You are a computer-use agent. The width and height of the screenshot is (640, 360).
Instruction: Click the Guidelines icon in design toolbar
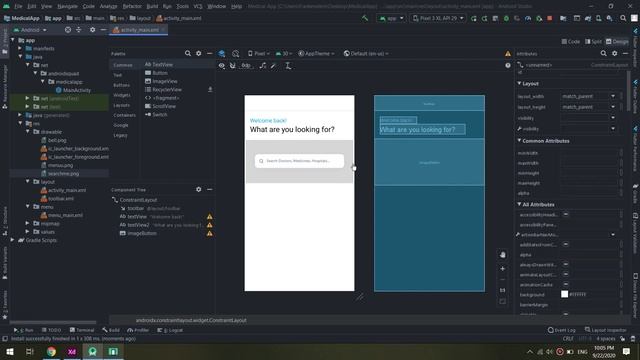pos(288,66)
